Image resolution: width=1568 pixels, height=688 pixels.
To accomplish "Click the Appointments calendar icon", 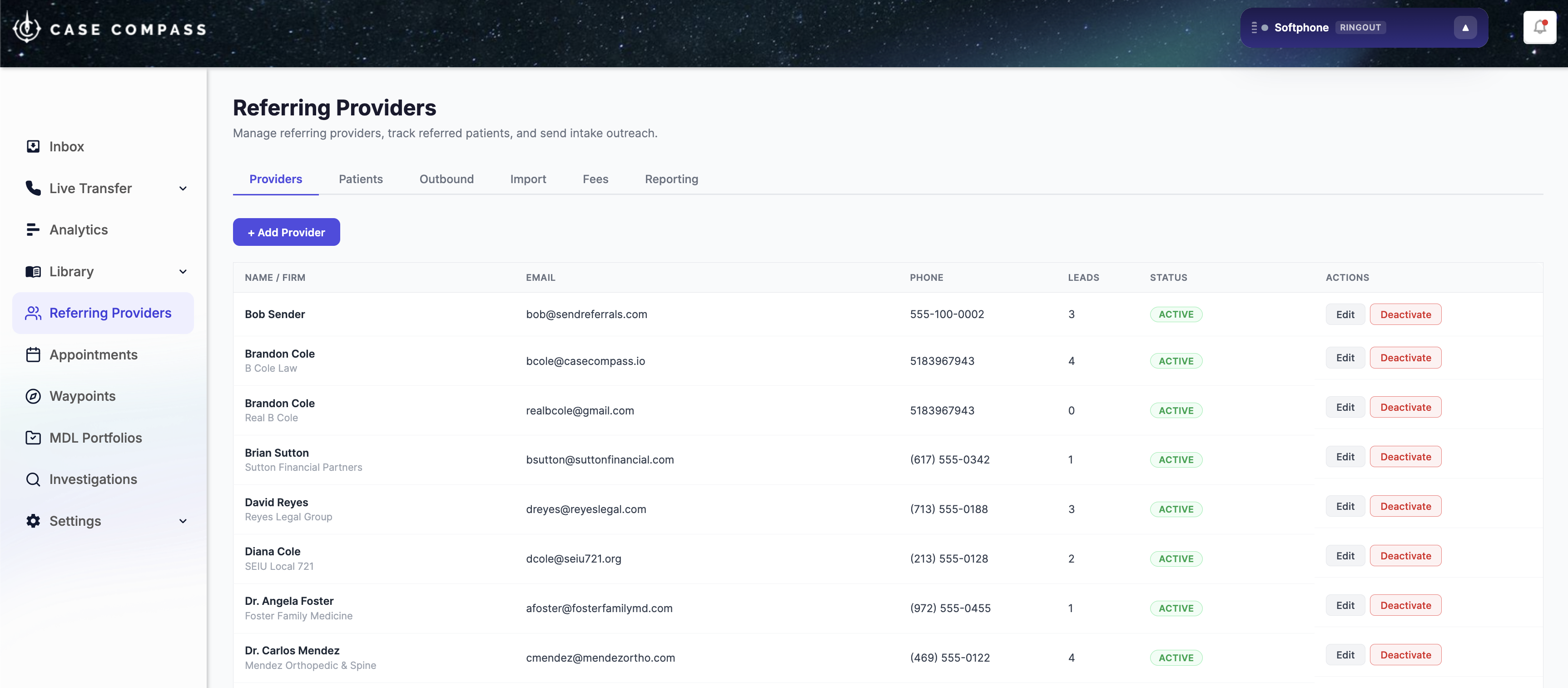I will click(33, 354).
